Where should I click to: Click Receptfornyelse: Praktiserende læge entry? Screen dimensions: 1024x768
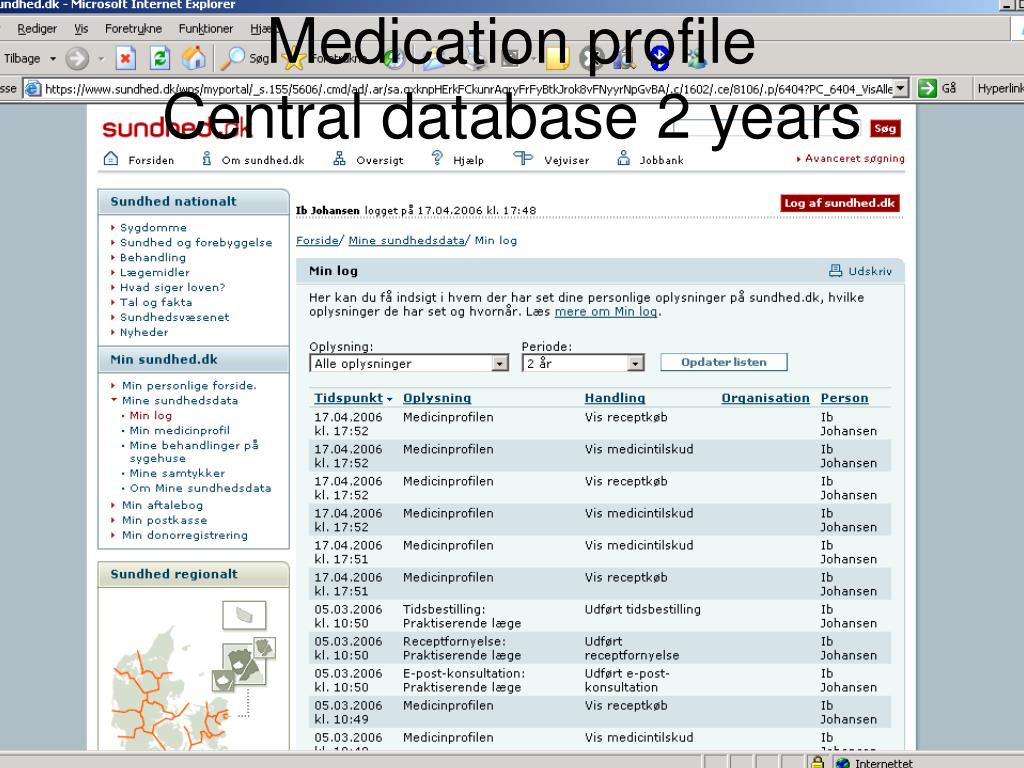(x=462, y=648)
